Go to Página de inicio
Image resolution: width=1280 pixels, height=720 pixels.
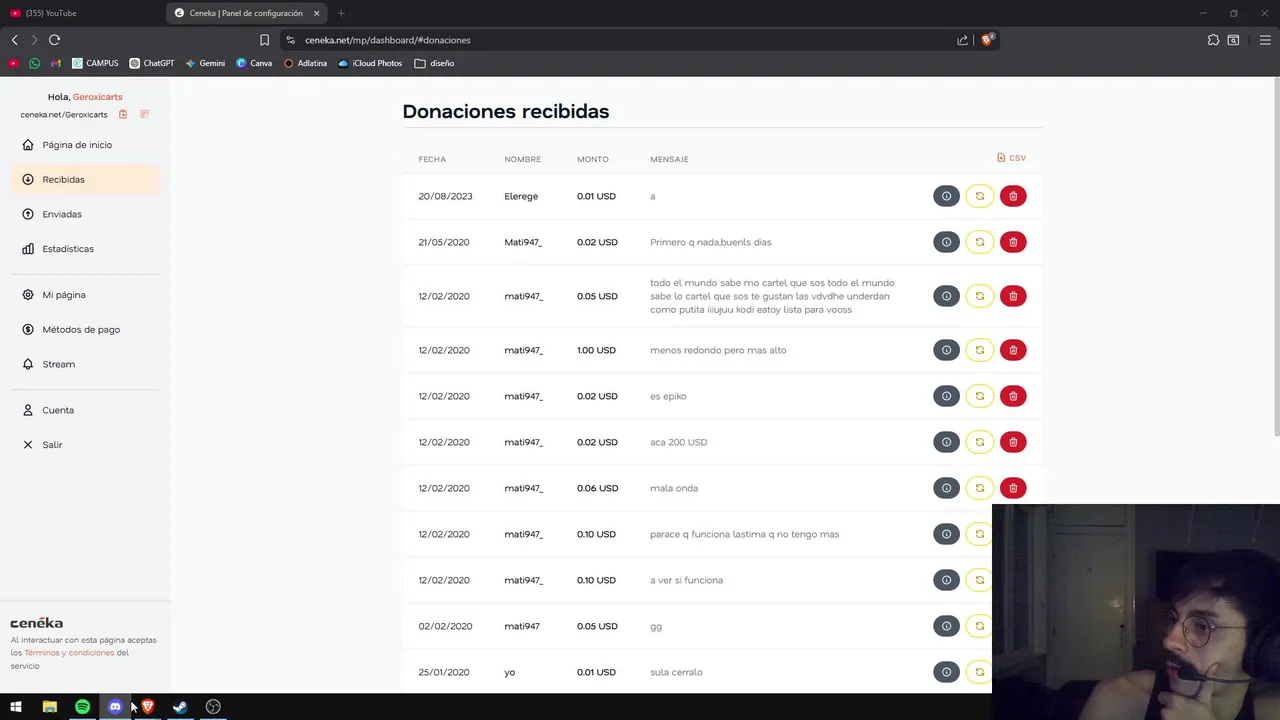coord(85,145)
